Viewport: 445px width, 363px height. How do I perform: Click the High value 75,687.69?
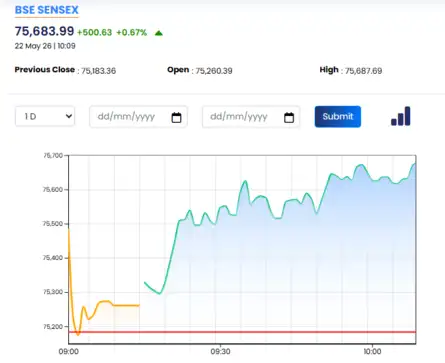[x=363, y=71]
